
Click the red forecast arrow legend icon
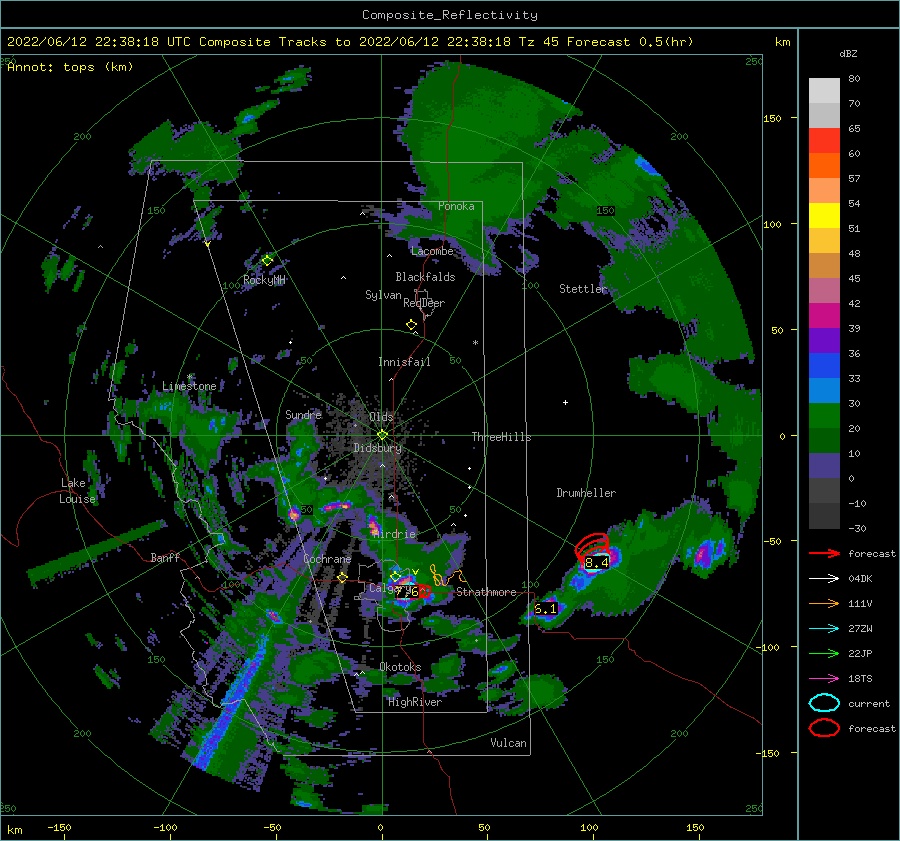[x=824, y=553]
